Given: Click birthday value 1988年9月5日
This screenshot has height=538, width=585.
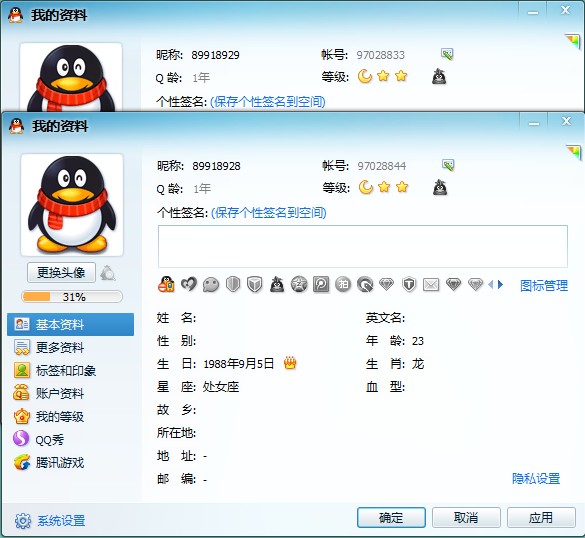Looking at the screenshot, I should pyautogui.click(x=239, y=364).
